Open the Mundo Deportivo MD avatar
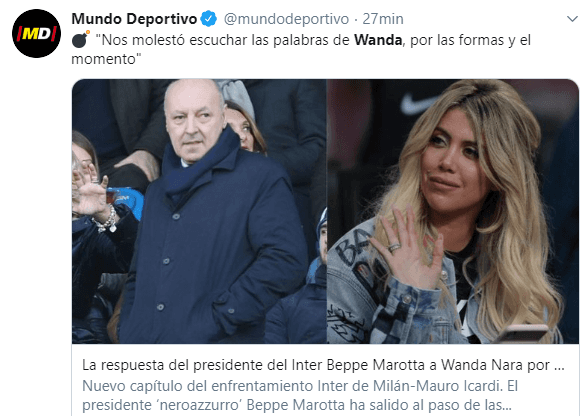 pos(36,34)
